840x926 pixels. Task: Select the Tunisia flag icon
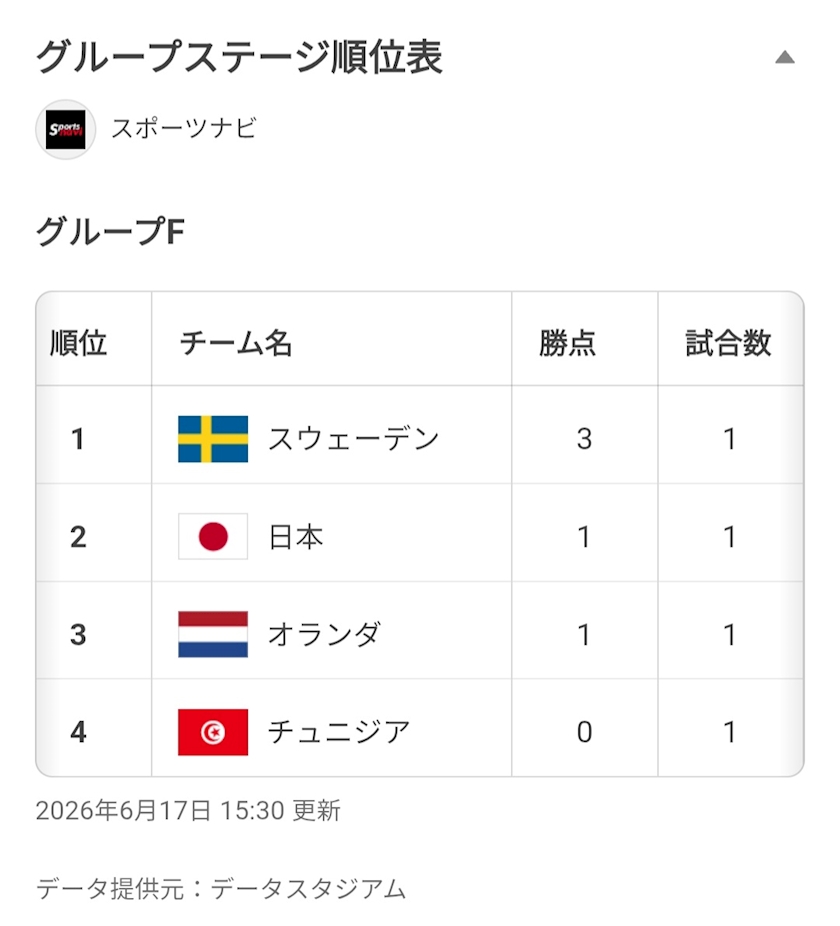(x=213, y=732)
